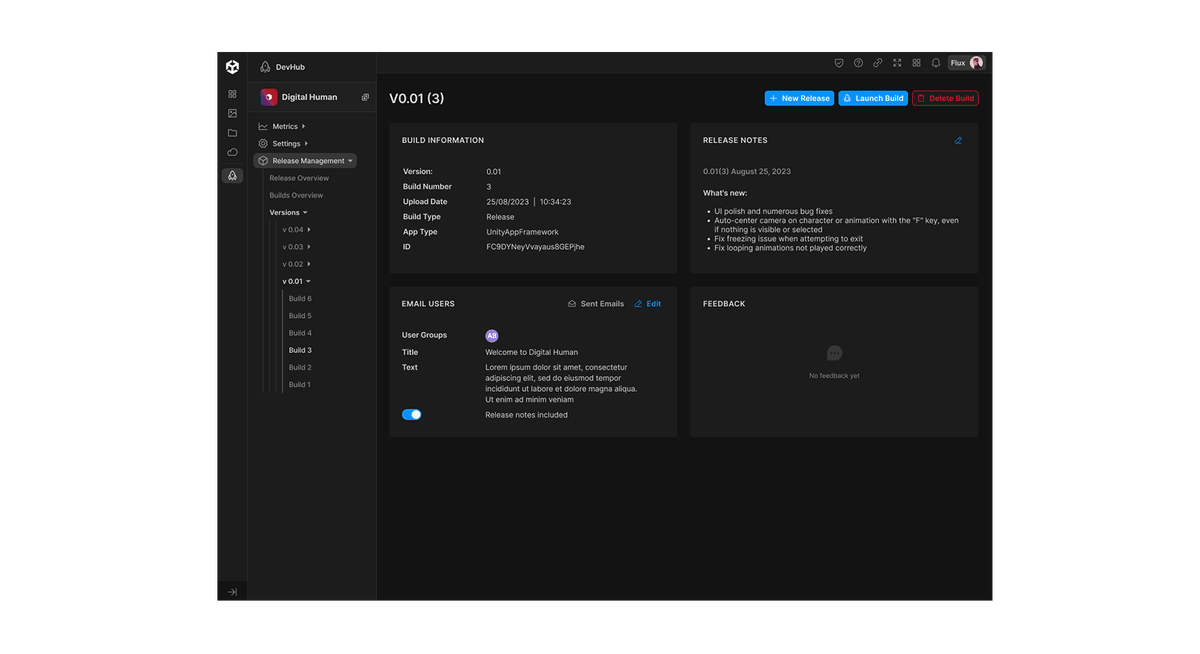Collapse the Versions tree
Image resolution: width=1200 pixels, height=654 pixels.
click(290, 212)
